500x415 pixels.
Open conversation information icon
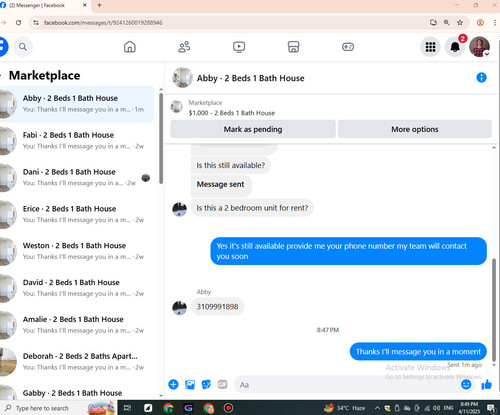(481, 78)
